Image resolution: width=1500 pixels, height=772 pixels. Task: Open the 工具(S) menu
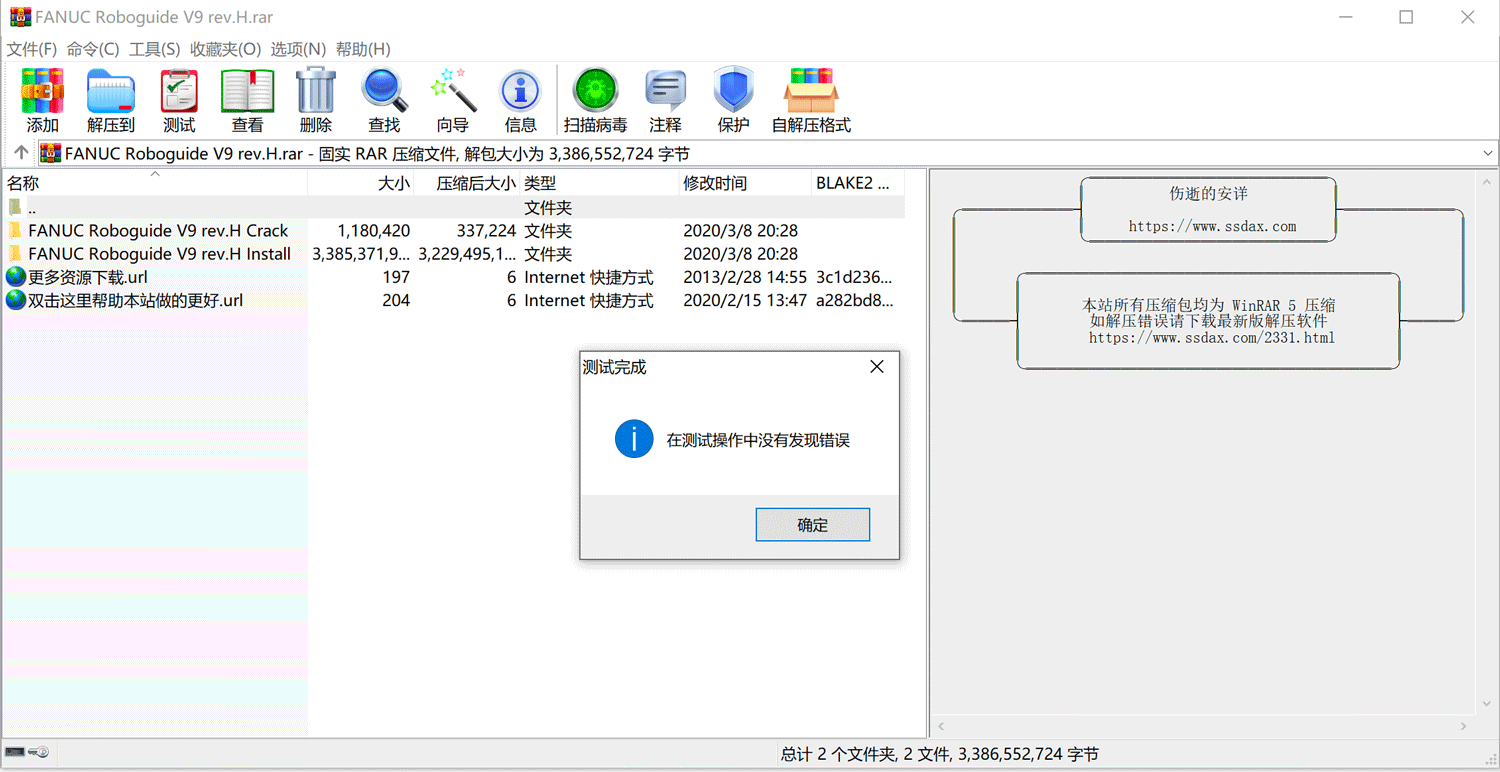click(x=155, y=49)
